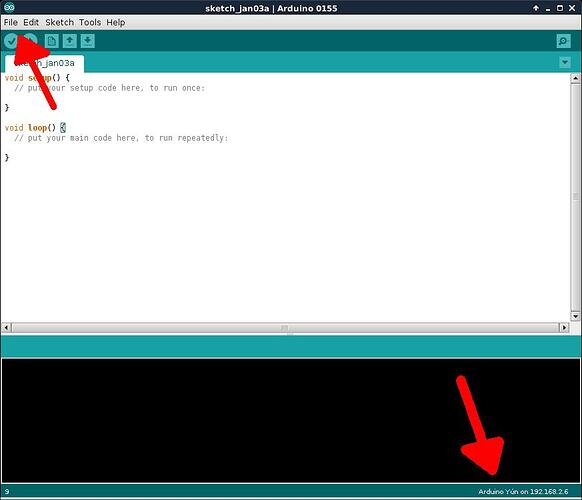The height and width of the screenshot is (500, 582).
Task: Create a new sketch with the New icon
Action: click(x=52, y=41)
